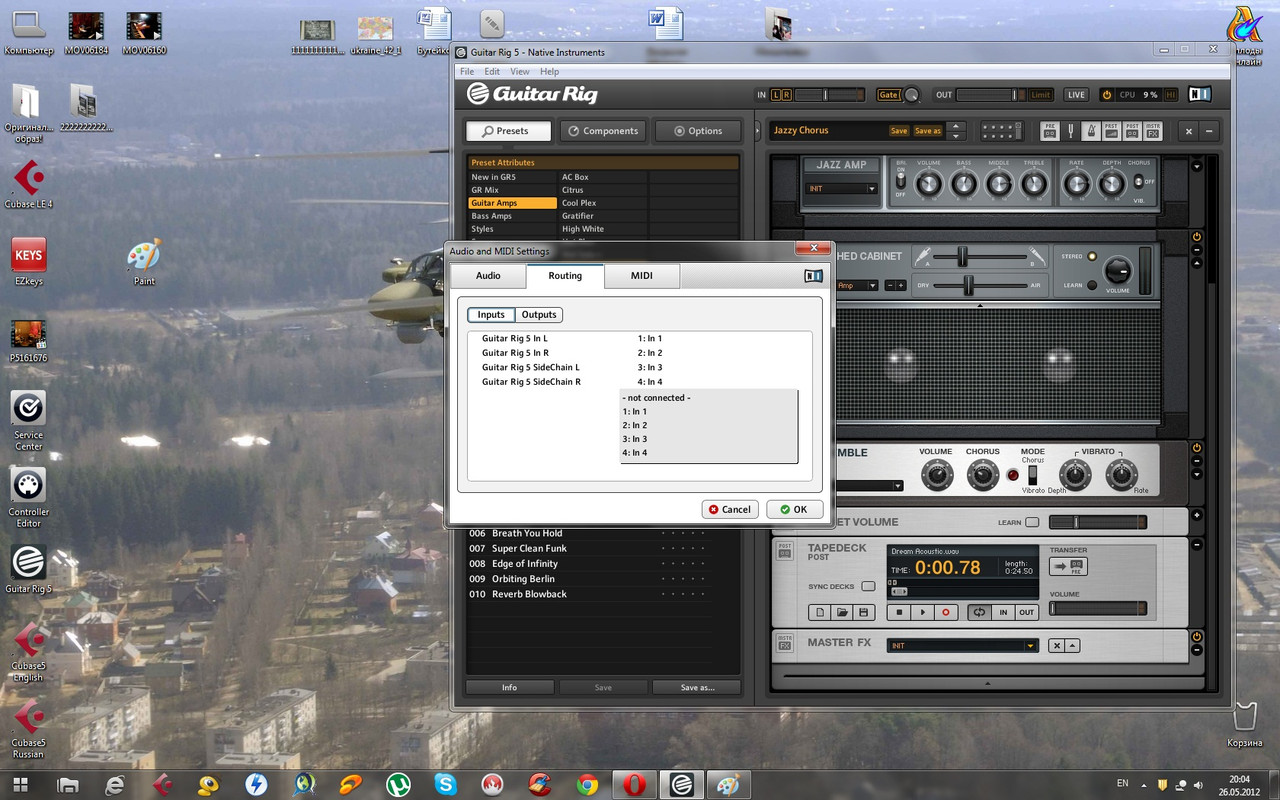Select next preset with down arrow

[x=956, y=136]
